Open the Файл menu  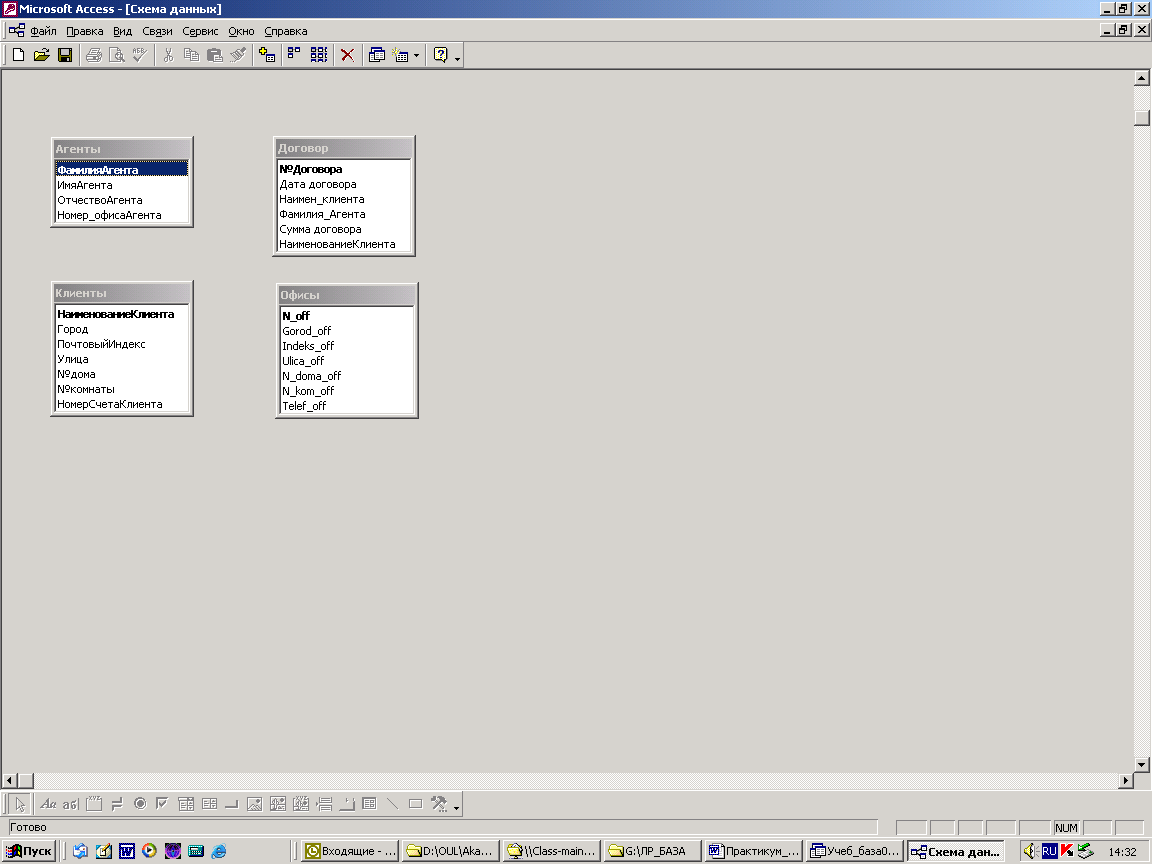[43, 31]
